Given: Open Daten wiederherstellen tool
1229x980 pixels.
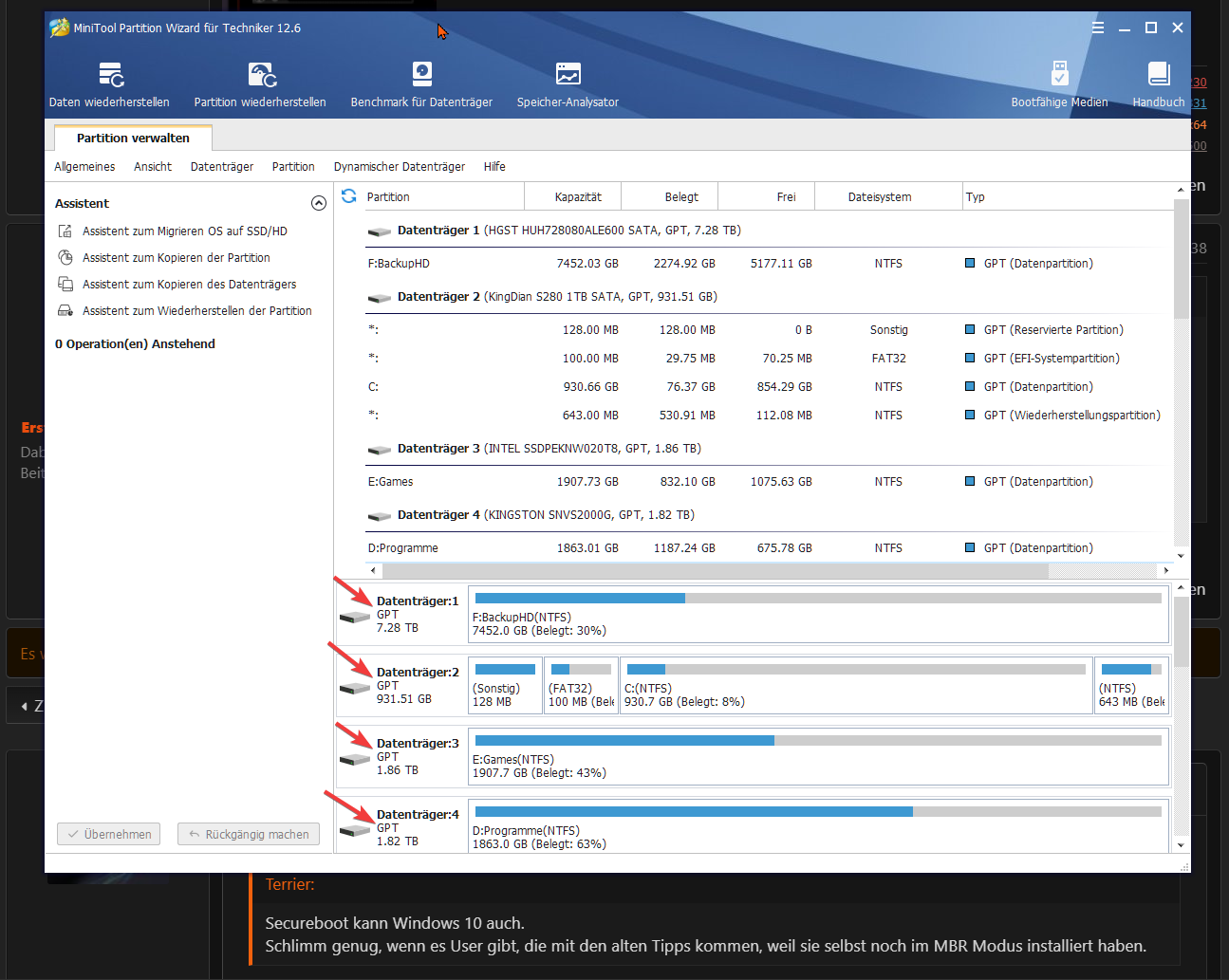Looking at the screenshot, I should click(x=109, y=83).
